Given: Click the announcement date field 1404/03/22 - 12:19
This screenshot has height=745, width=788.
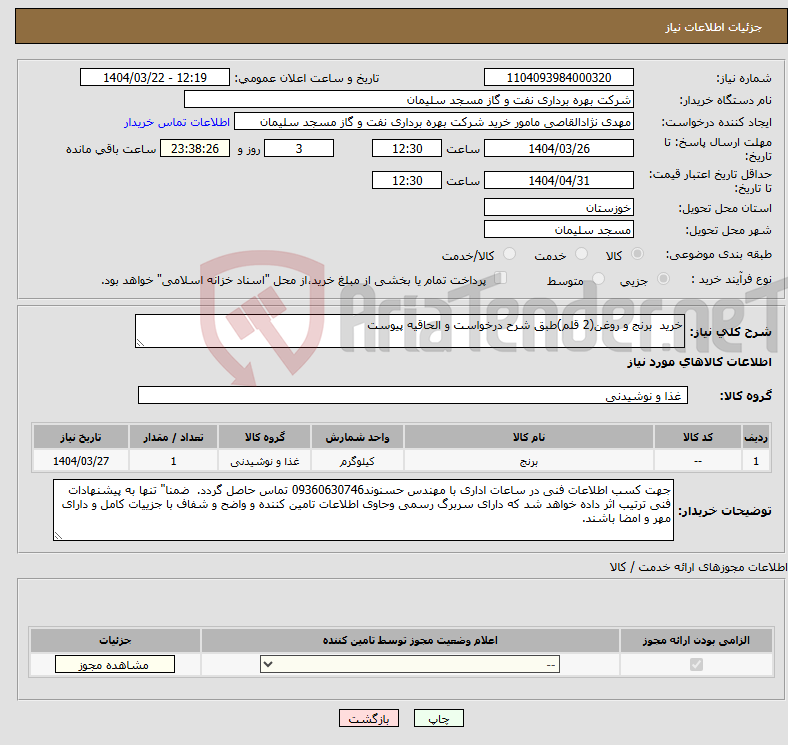Looking at the screenshot, I should click(155, 77).
